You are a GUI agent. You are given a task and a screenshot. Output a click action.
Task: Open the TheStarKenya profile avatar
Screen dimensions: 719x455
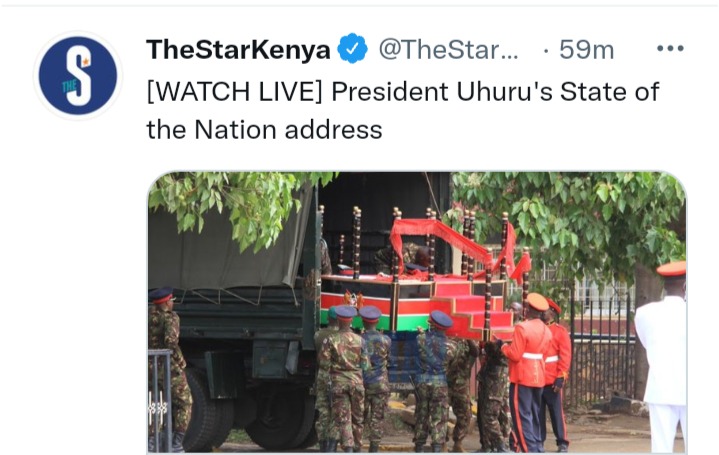click(78, 76)
